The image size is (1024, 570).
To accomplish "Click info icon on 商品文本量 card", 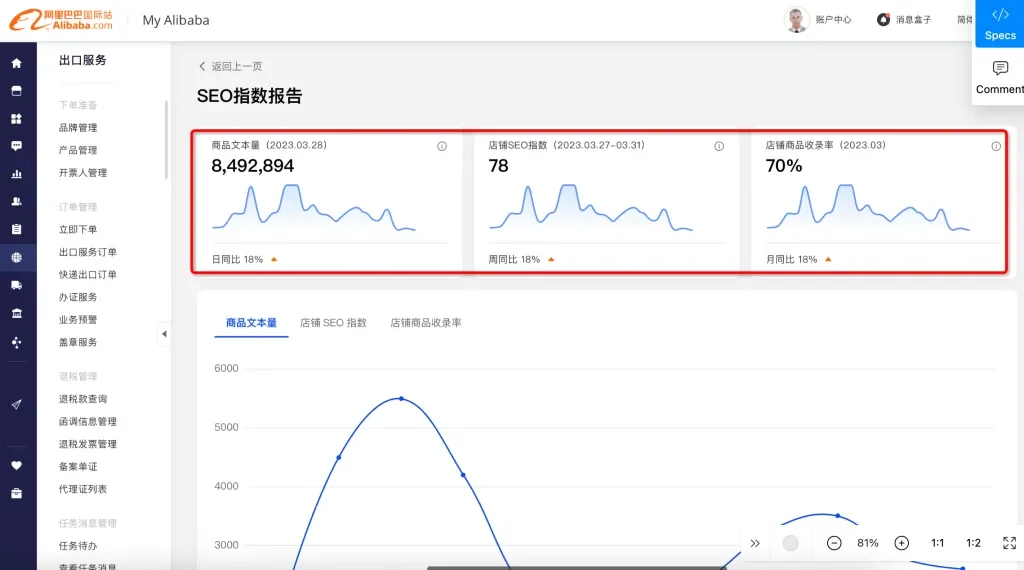I will (x=442, y=146).
